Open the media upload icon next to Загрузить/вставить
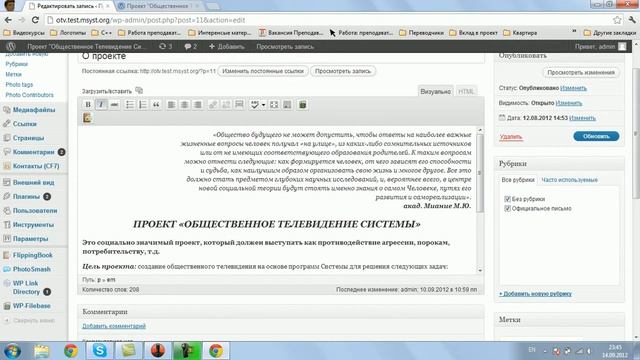 [x=139, y=90]
